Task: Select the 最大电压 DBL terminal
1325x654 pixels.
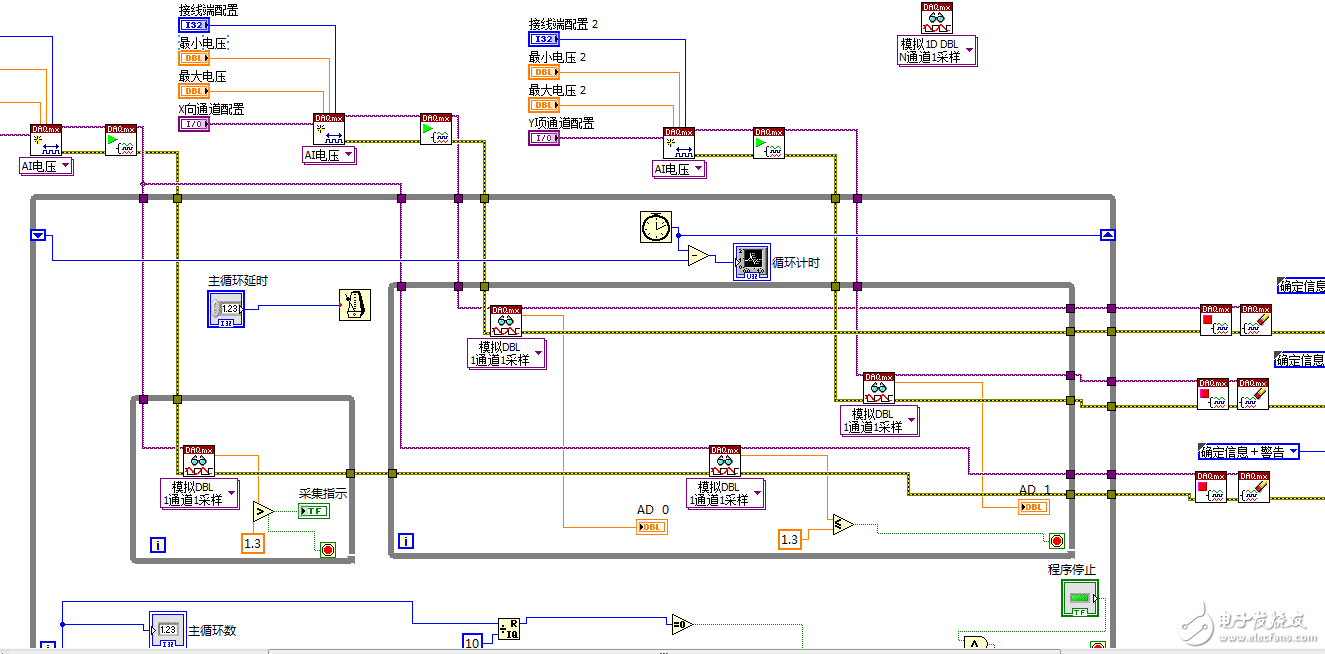Action: pos(193,91)
